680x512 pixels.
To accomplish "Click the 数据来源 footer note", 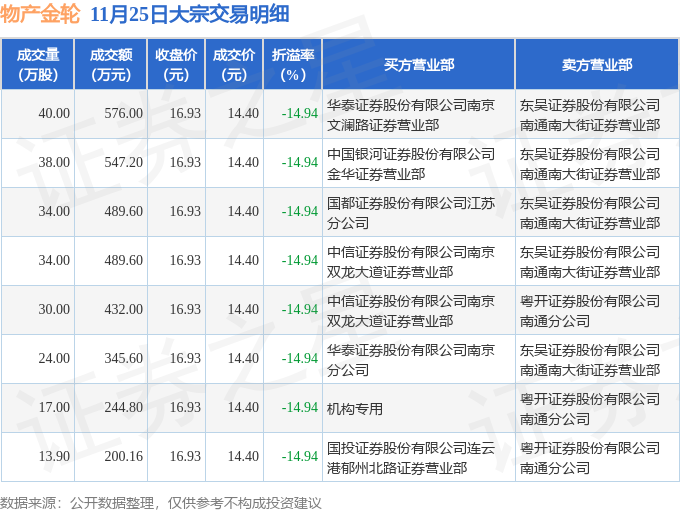I will point(161,503).
